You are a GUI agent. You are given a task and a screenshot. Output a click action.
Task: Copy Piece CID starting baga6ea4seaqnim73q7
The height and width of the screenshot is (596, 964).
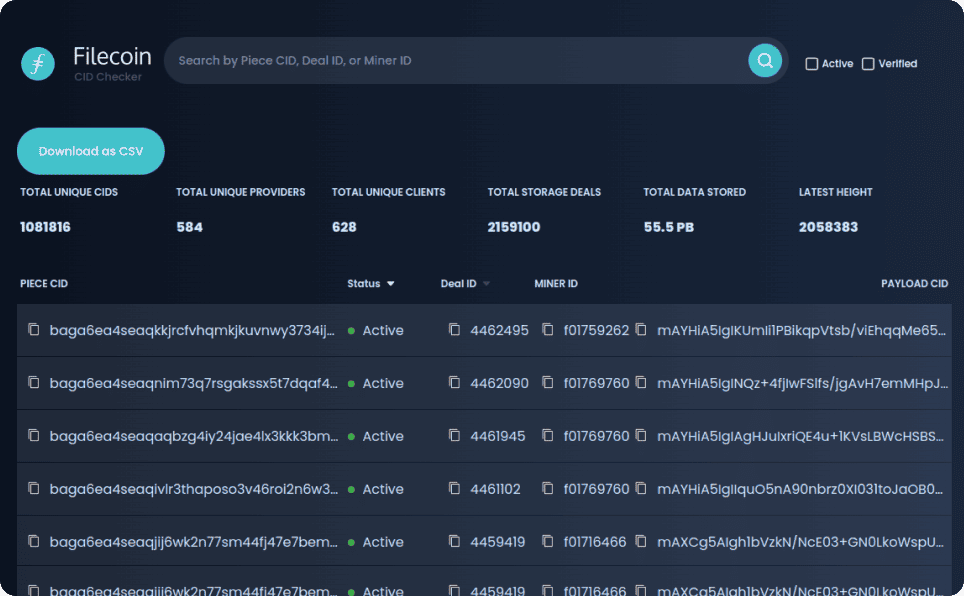34,383
